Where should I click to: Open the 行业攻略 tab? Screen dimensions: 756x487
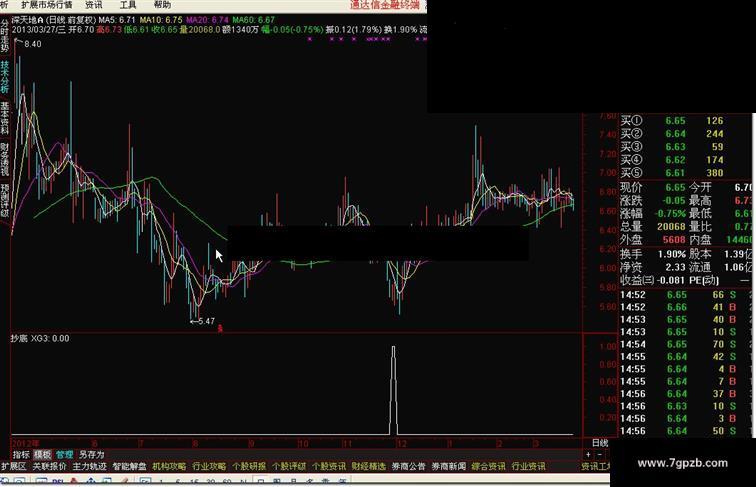tap(209, 466)
